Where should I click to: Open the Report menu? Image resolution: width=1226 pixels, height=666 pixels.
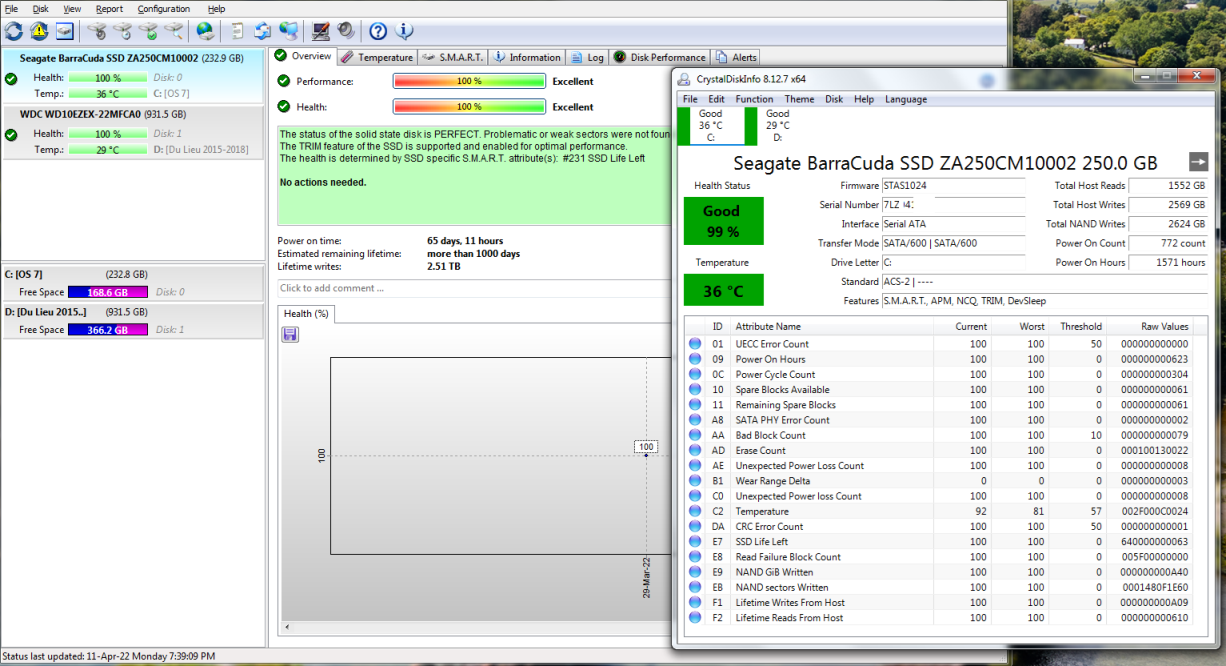tap(109, 8)
